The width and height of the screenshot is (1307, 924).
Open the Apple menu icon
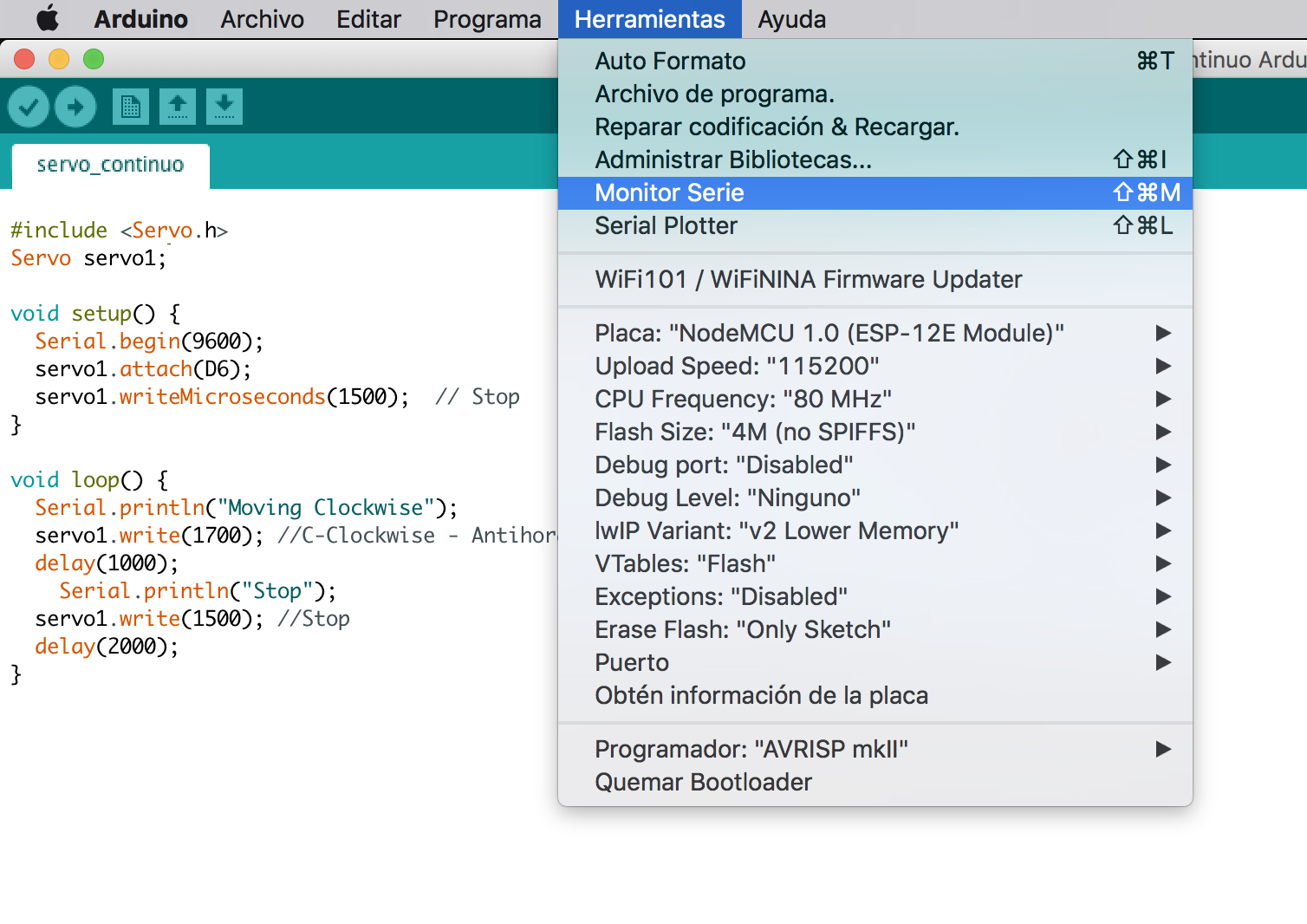[48, 18]
